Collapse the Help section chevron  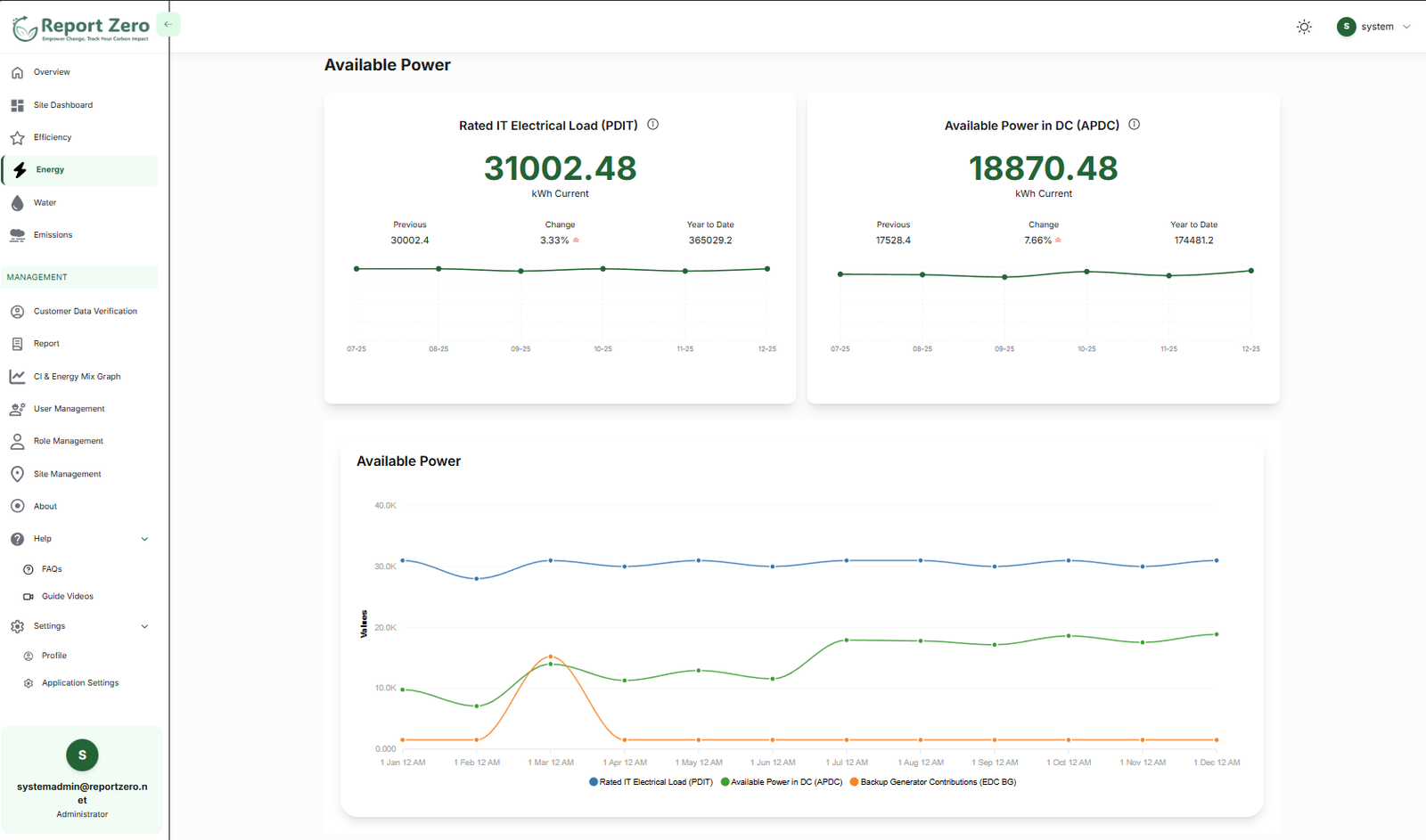(x=144, y=539)
